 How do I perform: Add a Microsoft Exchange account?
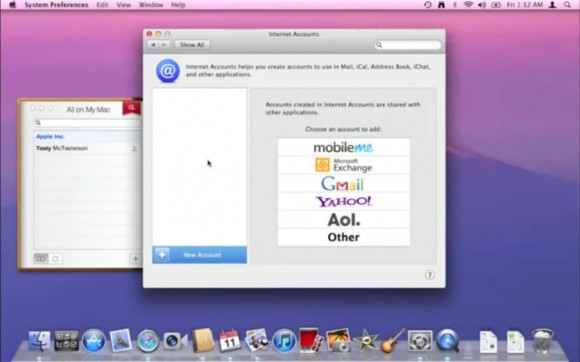(x=344, y=165)
